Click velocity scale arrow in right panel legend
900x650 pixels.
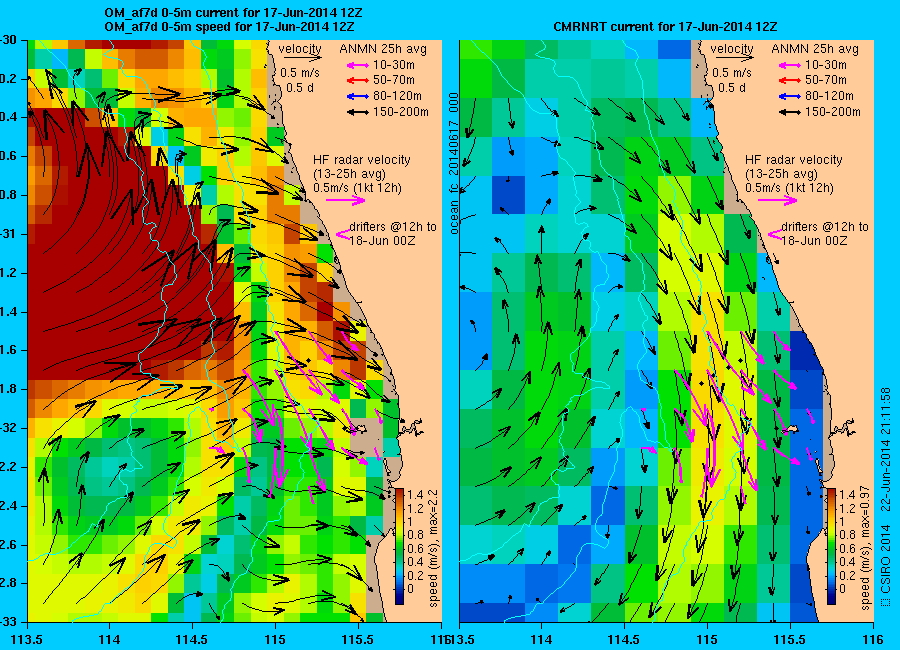[734, 58]
